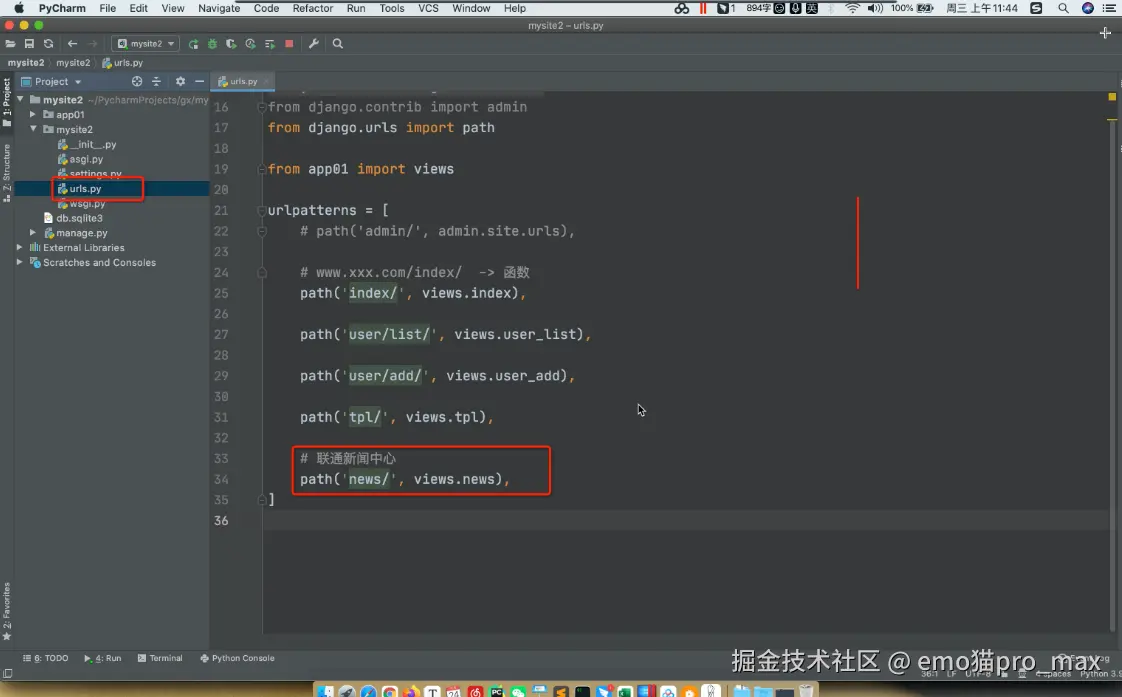Toggle the 1: Project tool window button
The width and height of the screenshot is (1122, 697).
point(6,102)
